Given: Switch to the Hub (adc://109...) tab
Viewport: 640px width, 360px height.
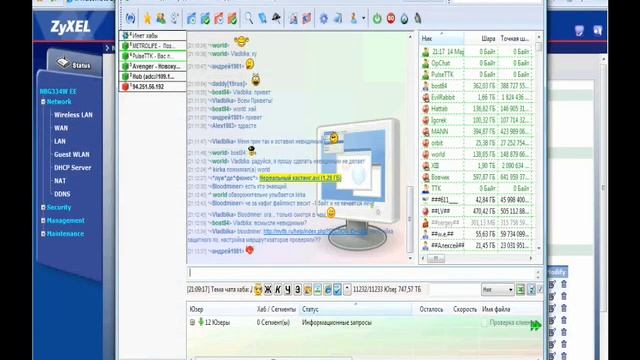Looking at the screenshot, I should (x=152, y=76).
